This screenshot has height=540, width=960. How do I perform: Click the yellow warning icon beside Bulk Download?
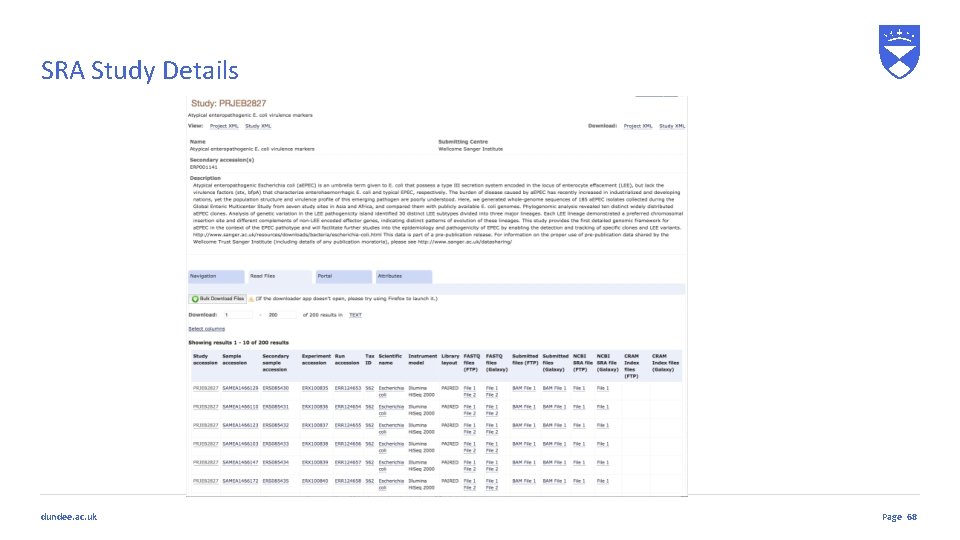[x=251, y=299]
